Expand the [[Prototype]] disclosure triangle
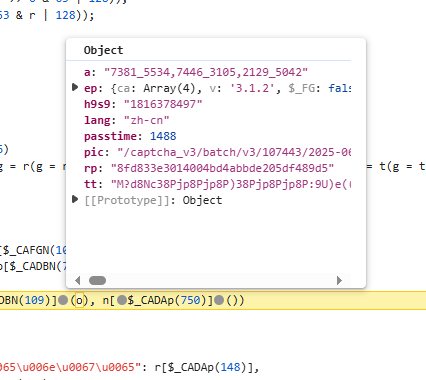The image size is (426, 380). click(75, 199)
